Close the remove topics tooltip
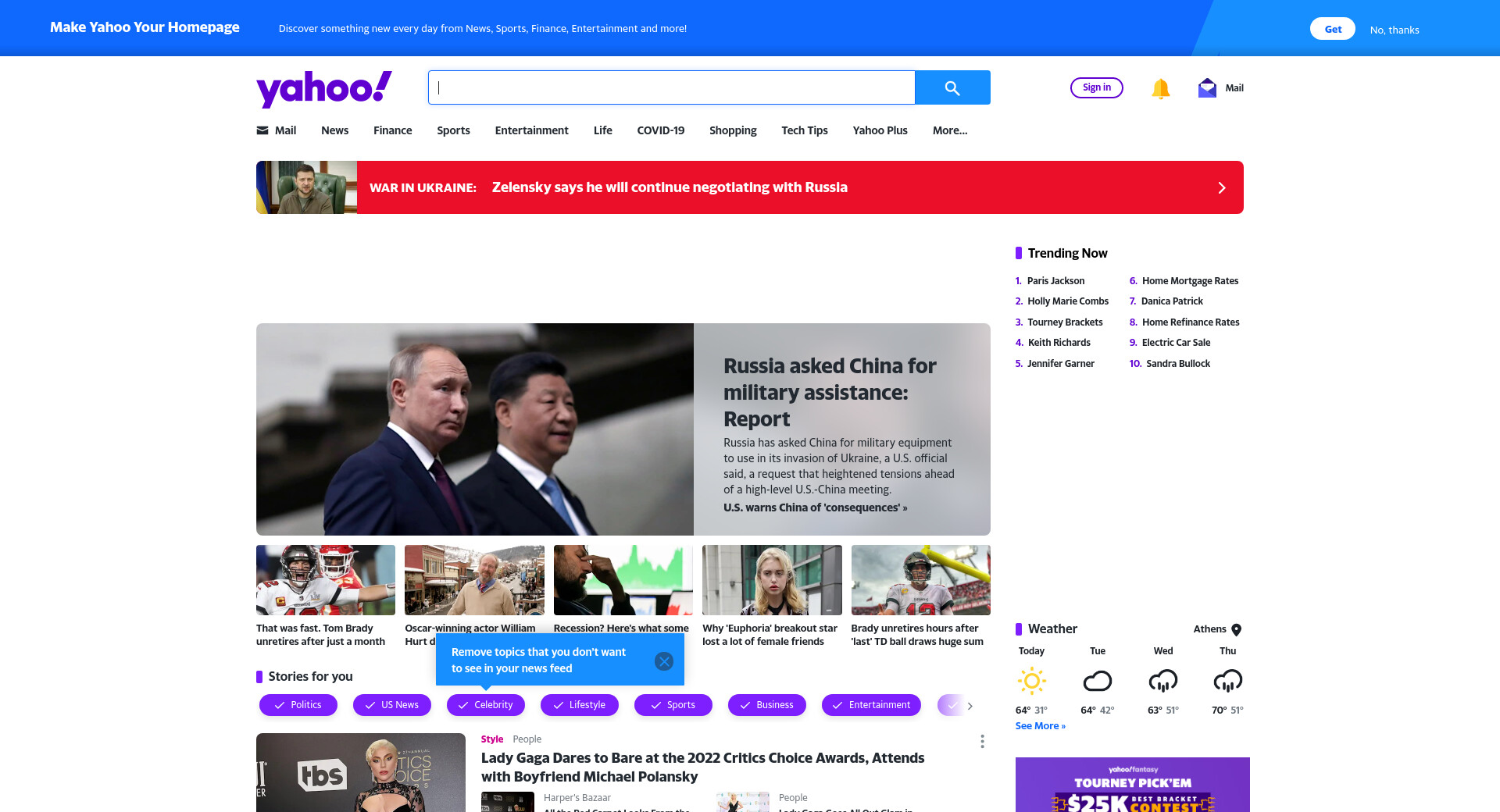1500x812 pixels. pos(664,661)
